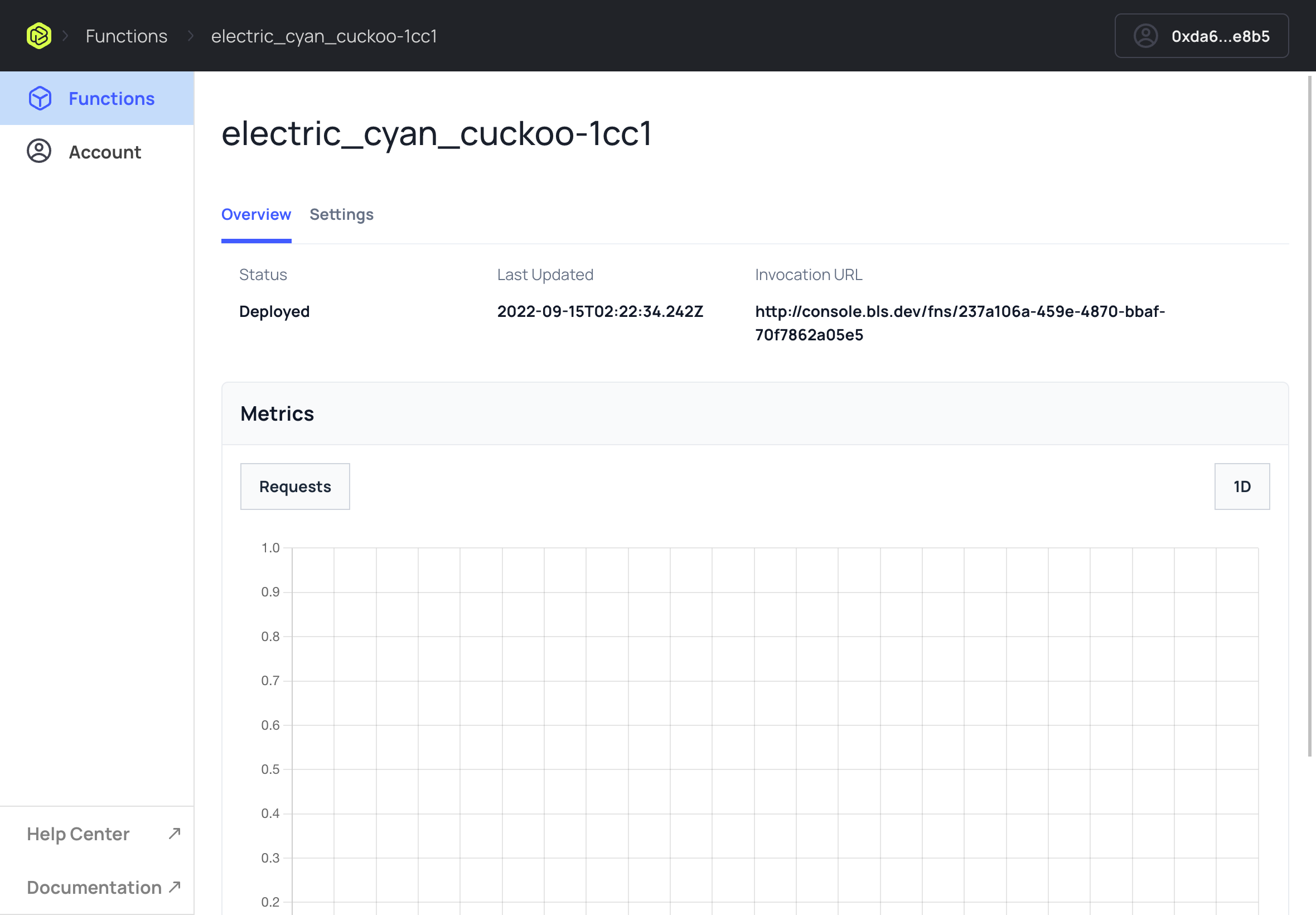1316x915 pixels.
Task: Click the Account user icon in sidebar
Action: pyautogui.click(x=38, y=151)
